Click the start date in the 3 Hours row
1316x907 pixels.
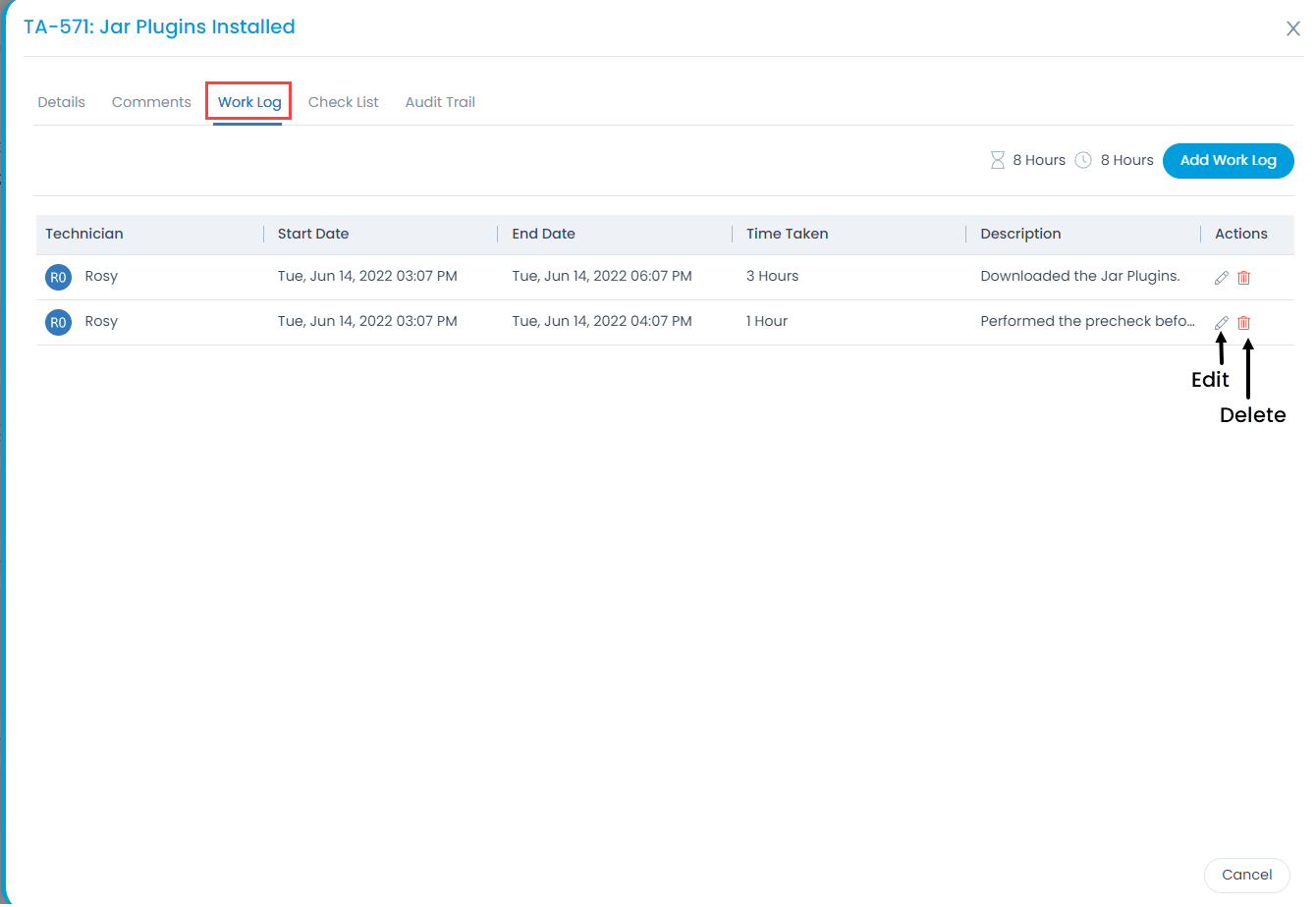click(x=367, y=276)
